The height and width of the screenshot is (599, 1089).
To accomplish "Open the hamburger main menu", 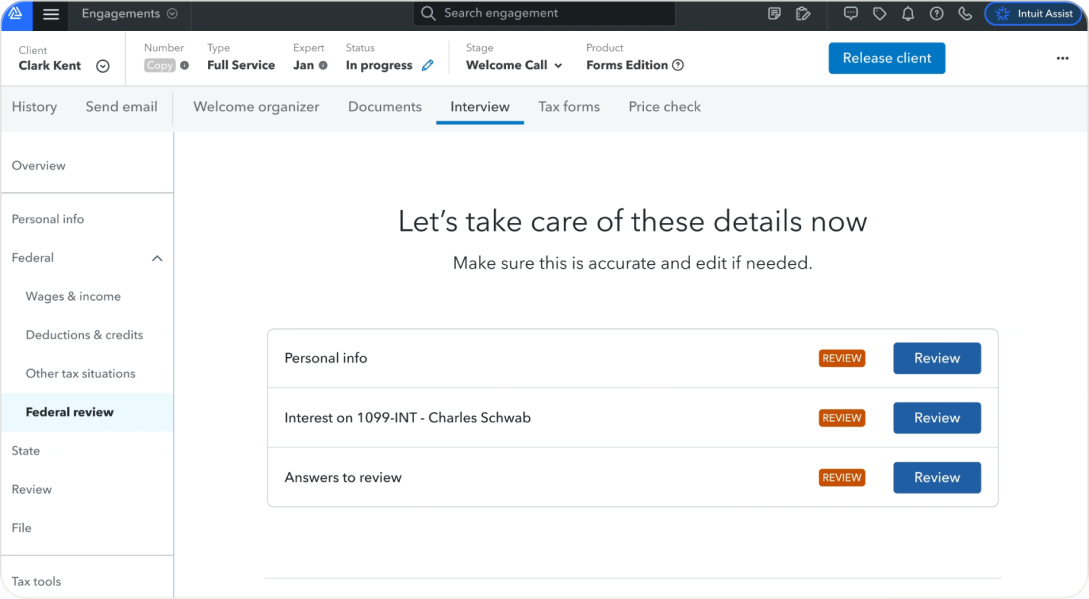I will click(51, 14).
